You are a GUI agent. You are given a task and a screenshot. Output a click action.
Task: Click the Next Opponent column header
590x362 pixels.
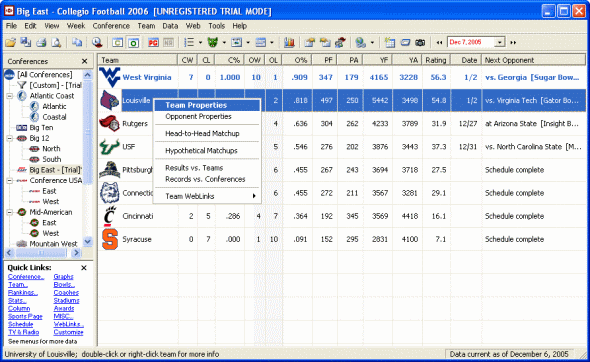534,60
